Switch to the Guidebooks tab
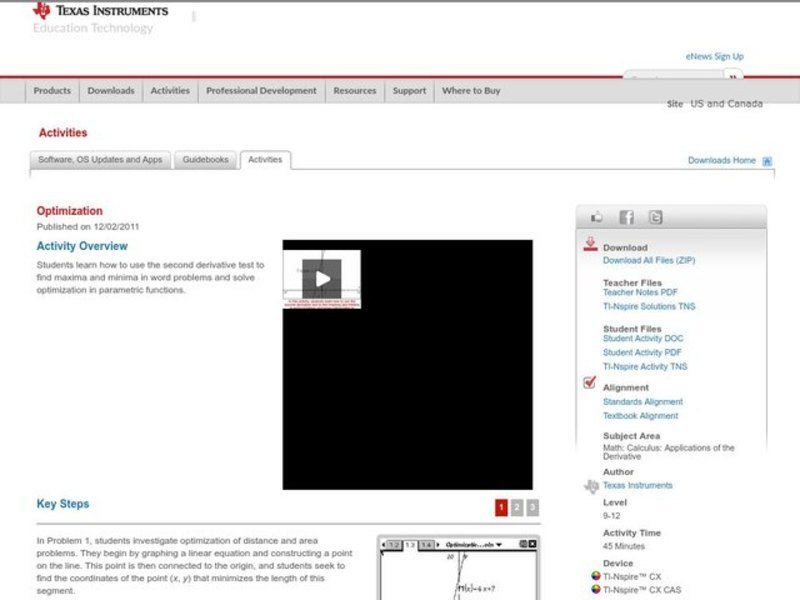 coord(205,160)
